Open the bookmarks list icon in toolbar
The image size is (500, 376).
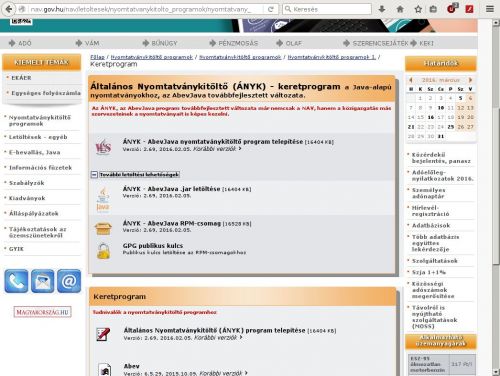coord(433,9)
